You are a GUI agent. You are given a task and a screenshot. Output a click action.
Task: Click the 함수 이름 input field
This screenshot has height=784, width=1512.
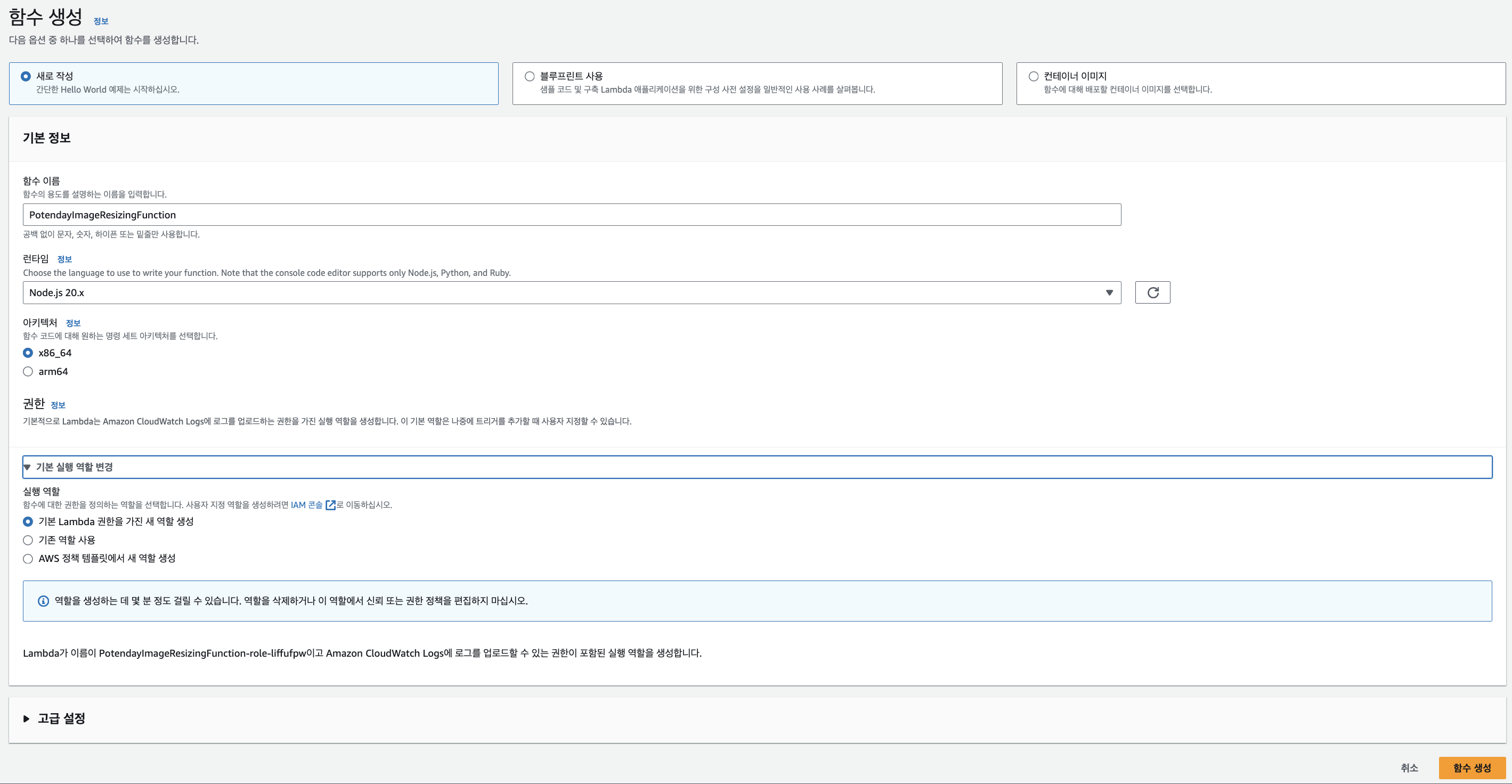click(572, 215)
